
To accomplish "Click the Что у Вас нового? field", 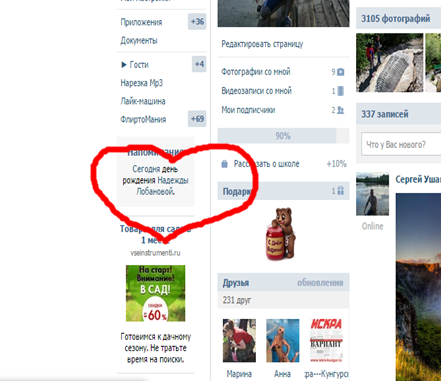I will [401, 144].
